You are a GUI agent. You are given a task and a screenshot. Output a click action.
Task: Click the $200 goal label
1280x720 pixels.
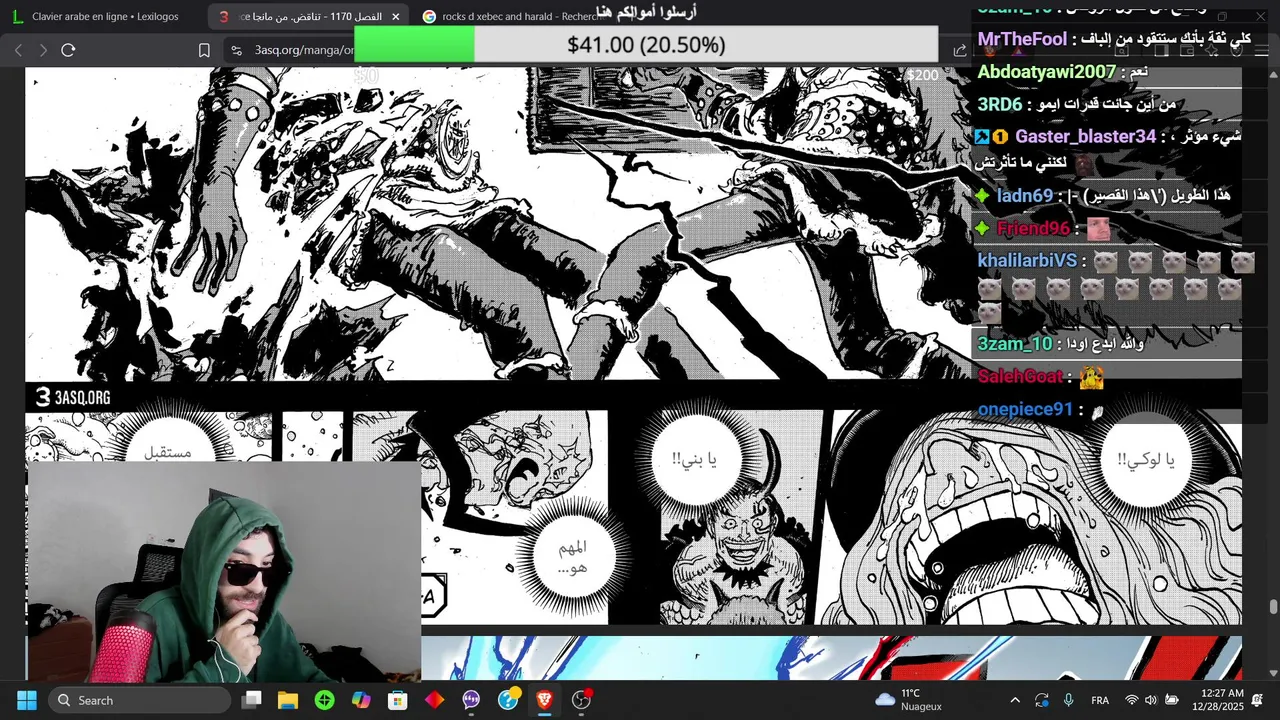(922, 75)
